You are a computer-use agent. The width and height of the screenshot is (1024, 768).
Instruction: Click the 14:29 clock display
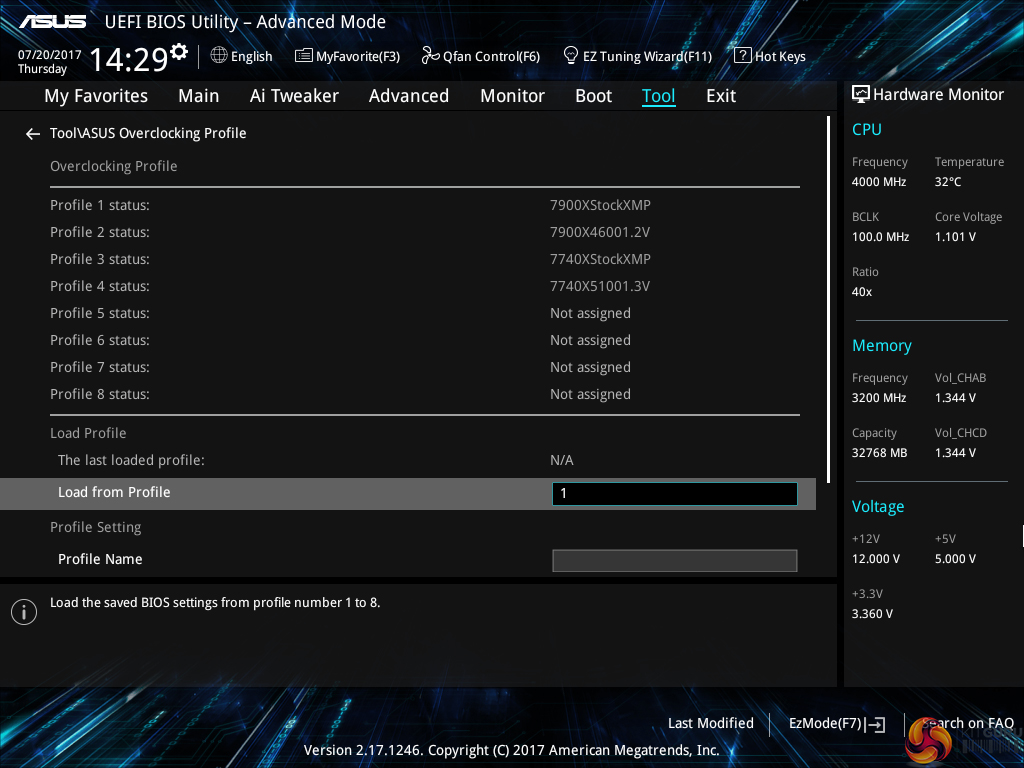tap(129, 59)
